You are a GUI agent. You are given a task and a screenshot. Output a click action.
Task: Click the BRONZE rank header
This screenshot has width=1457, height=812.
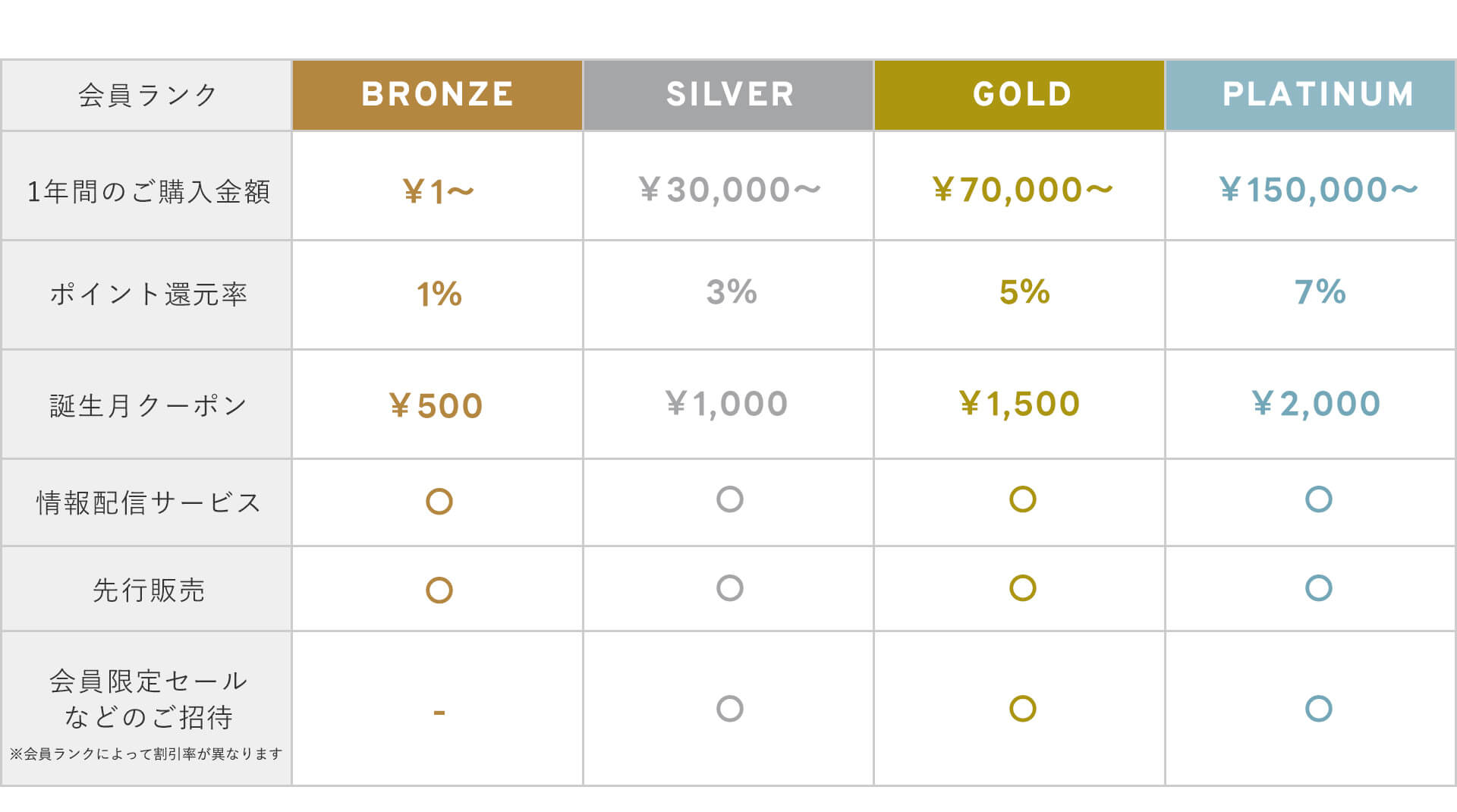click(437, 95)
